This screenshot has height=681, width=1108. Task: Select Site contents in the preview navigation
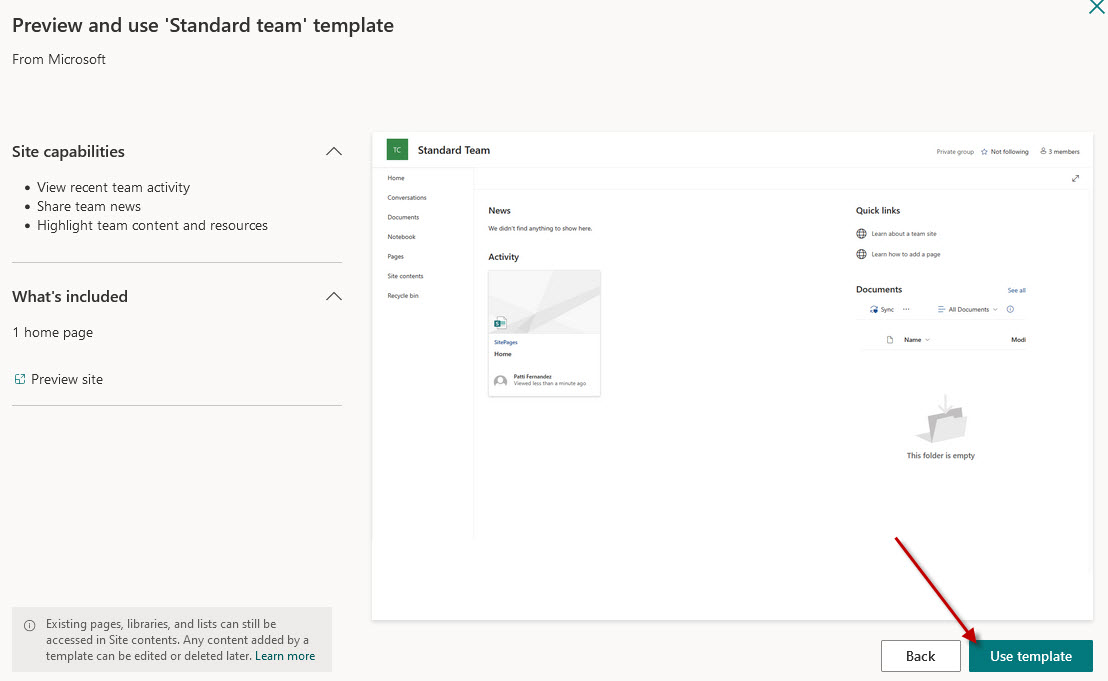pyautogui.click(x=405, y=276)
